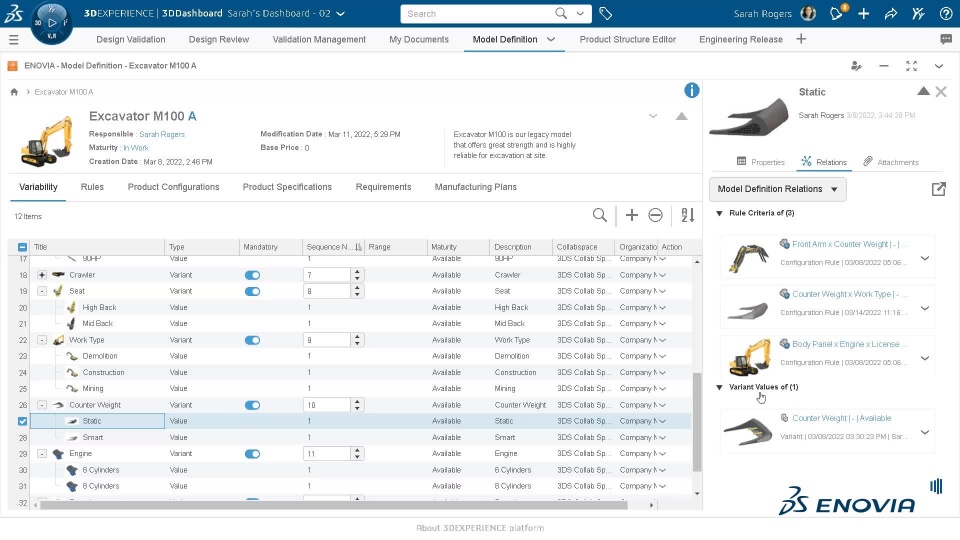Collapse the Engine tree row

[42, 454]
